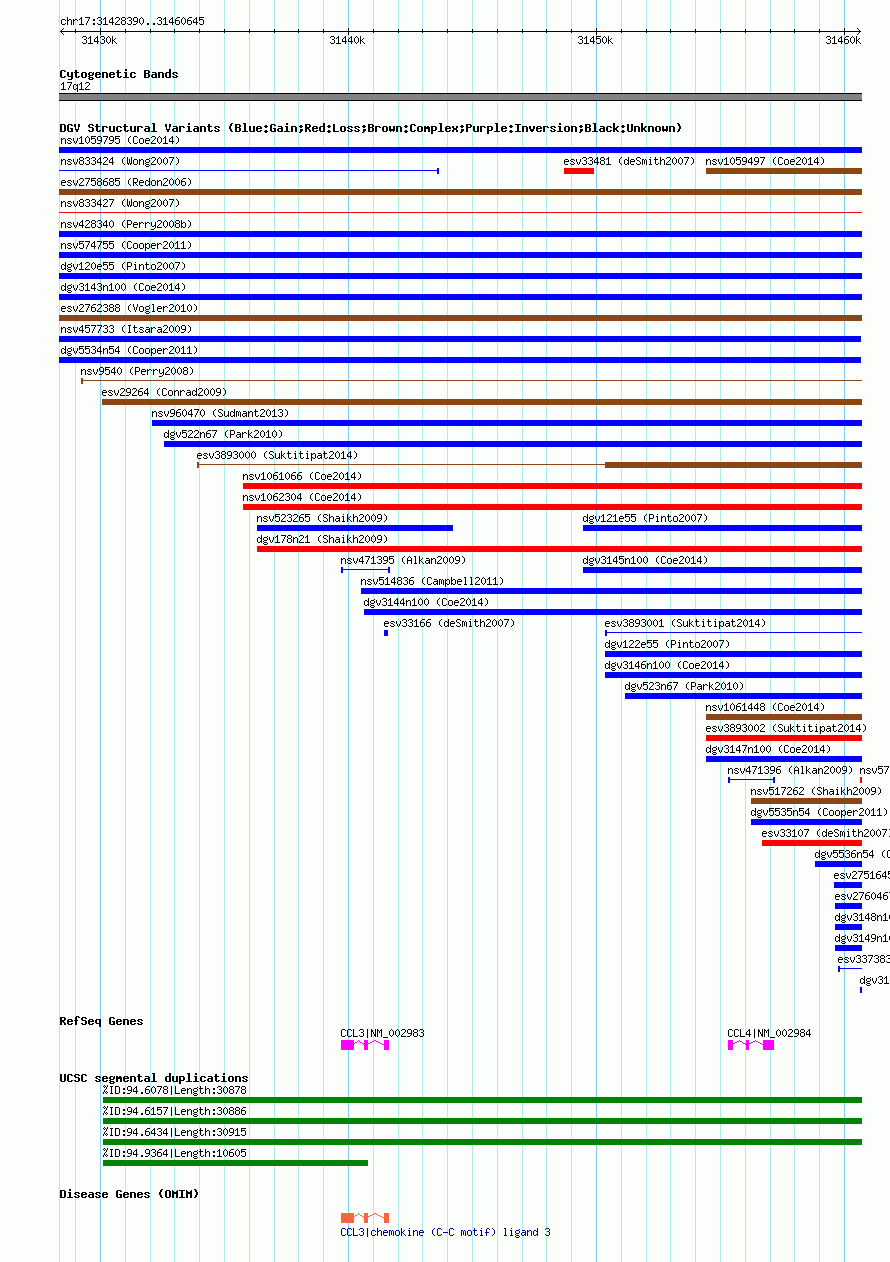Open nsv523265 (Shaikh2009) variant
Image resolution: width=890 pixels, height=1262 pixels.
pyautogui.click(x=323, y=518)
